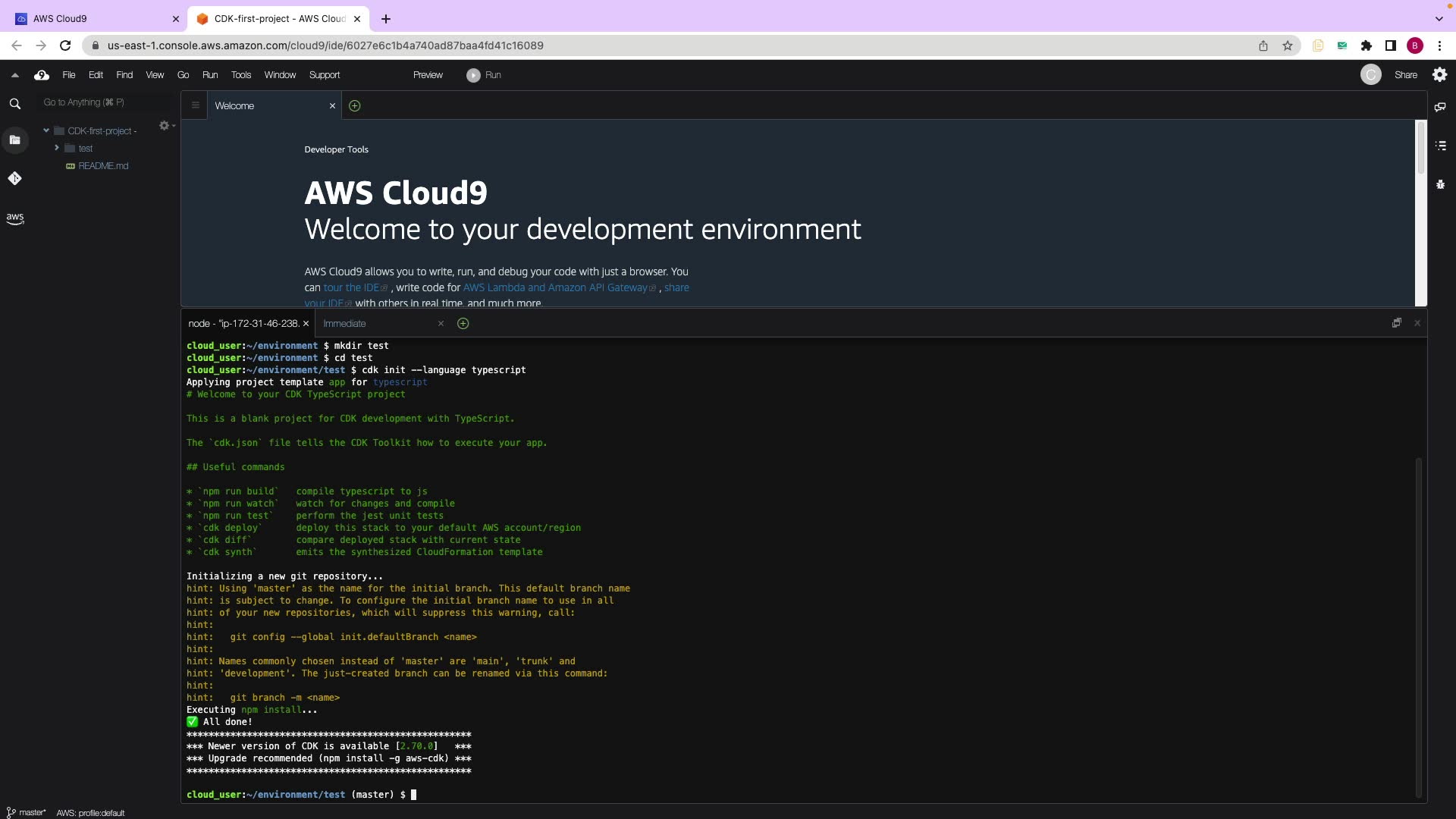Open the Source Control git panel icon
Screen dimensions: 1456x819
click(14, 178)
